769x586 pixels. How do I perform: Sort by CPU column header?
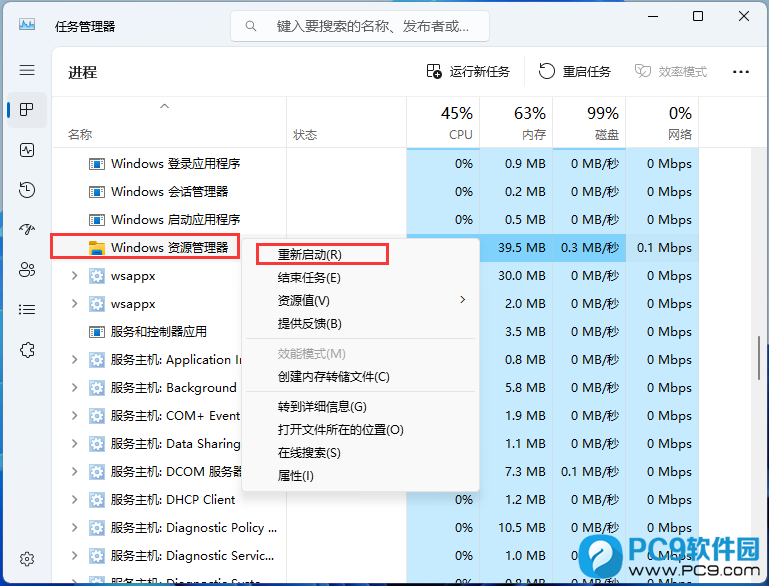(443, 122)
